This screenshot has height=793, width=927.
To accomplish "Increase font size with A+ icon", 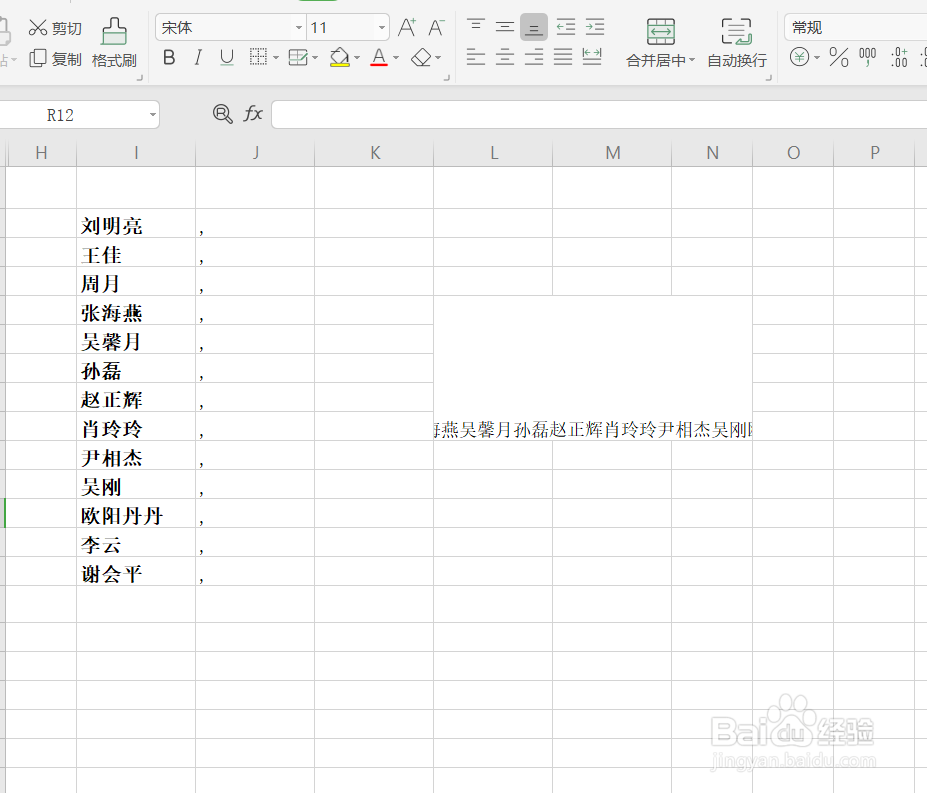I will tap(407, 27).
